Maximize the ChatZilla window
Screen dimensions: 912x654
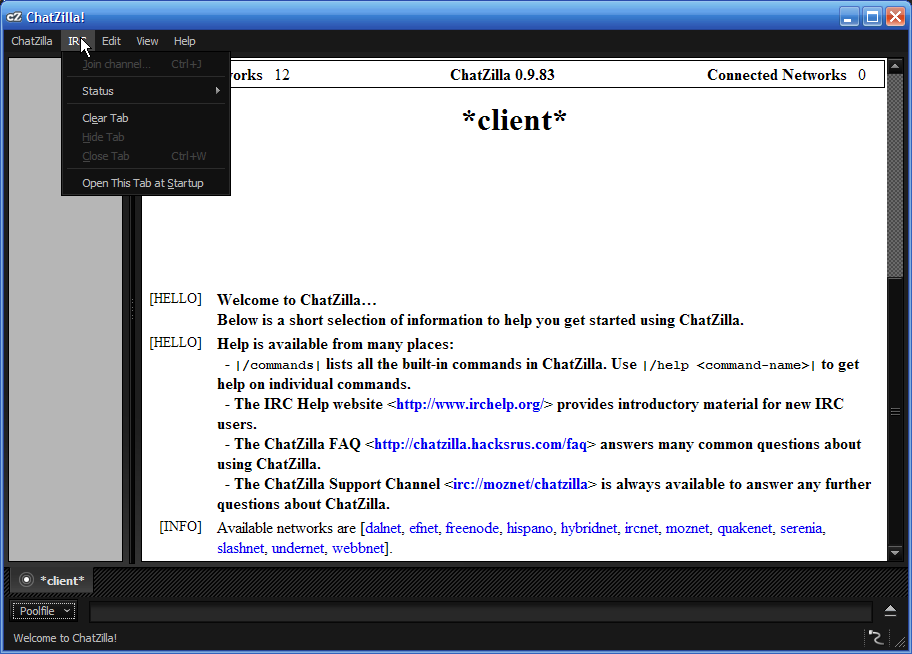pos(872,17)
